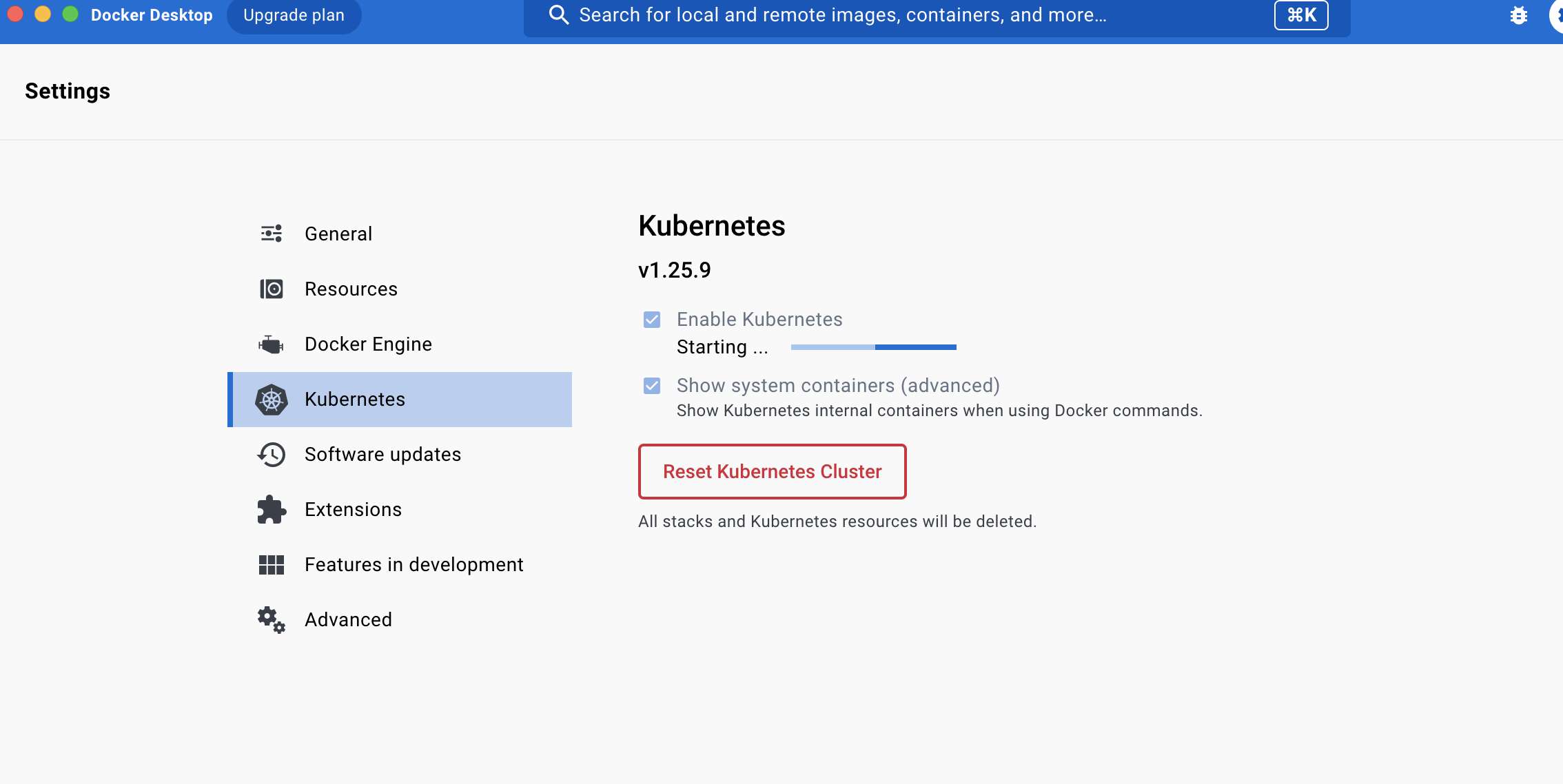Click the Kubernetes wheel icon
This screenshot has width=1563, height=784.
point(272,400)
